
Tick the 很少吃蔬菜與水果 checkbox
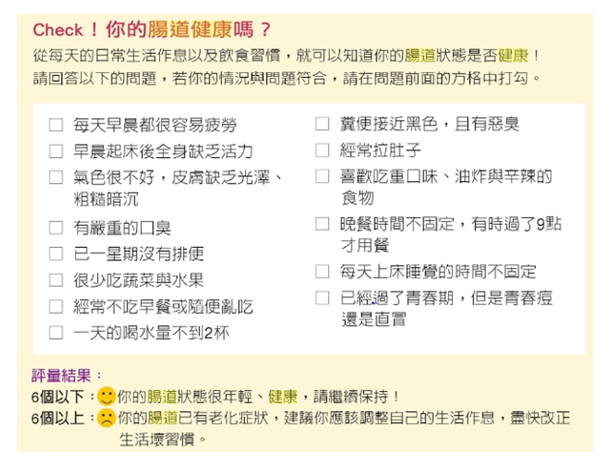(x=56, y=280)
